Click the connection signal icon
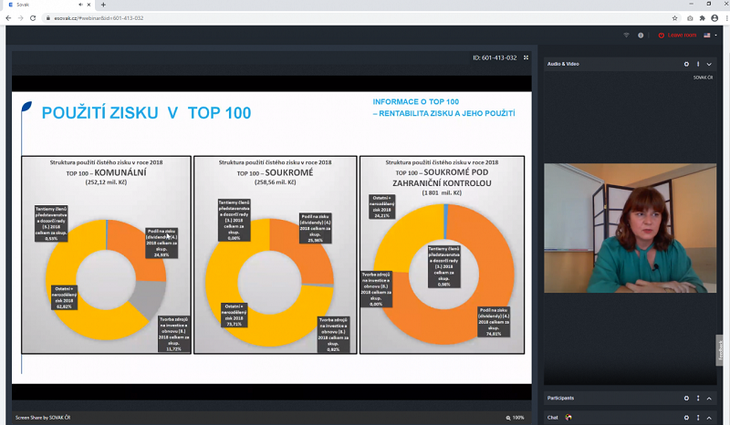 [627, 35]
